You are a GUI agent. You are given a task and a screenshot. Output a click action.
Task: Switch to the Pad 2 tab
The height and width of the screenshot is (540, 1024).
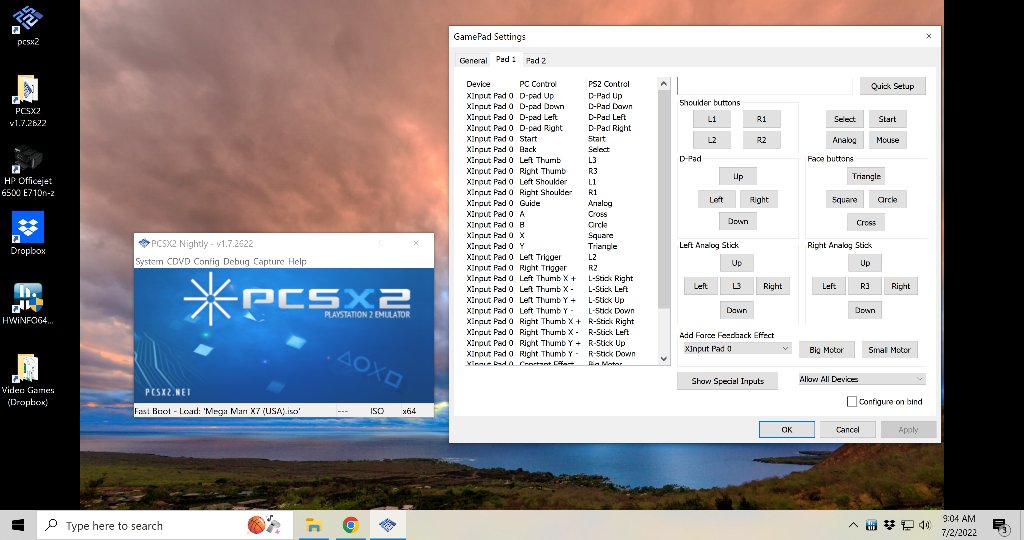(x=536, y=60)
